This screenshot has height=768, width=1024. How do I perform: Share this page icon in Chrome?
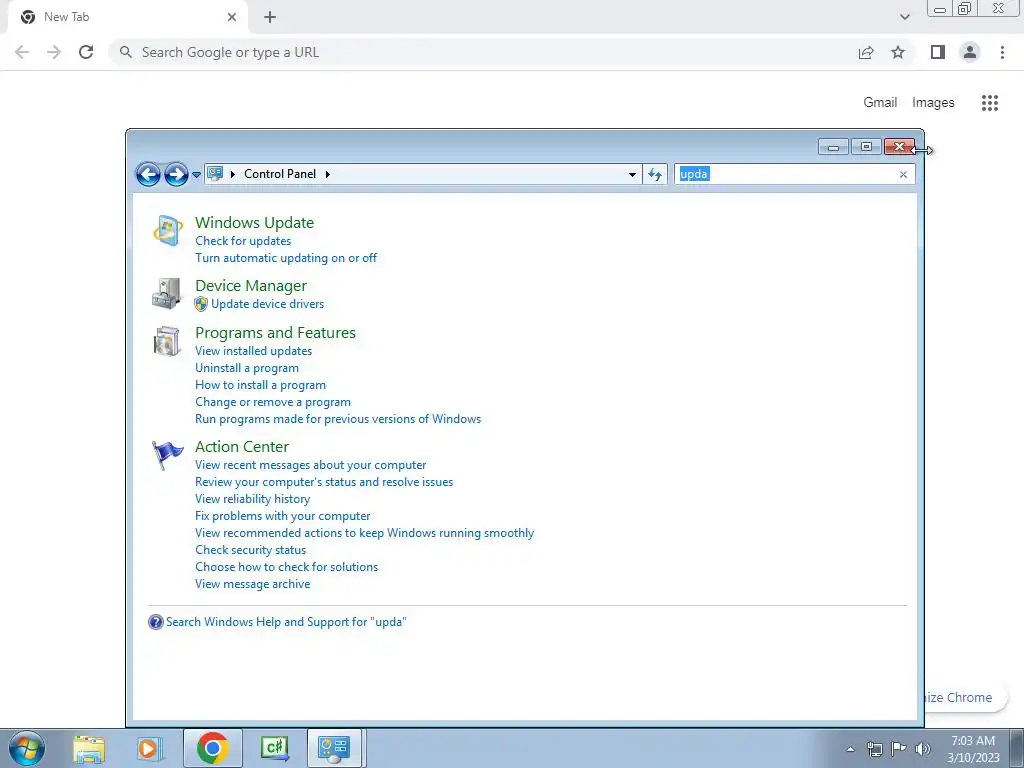click(x=866, y=52)
